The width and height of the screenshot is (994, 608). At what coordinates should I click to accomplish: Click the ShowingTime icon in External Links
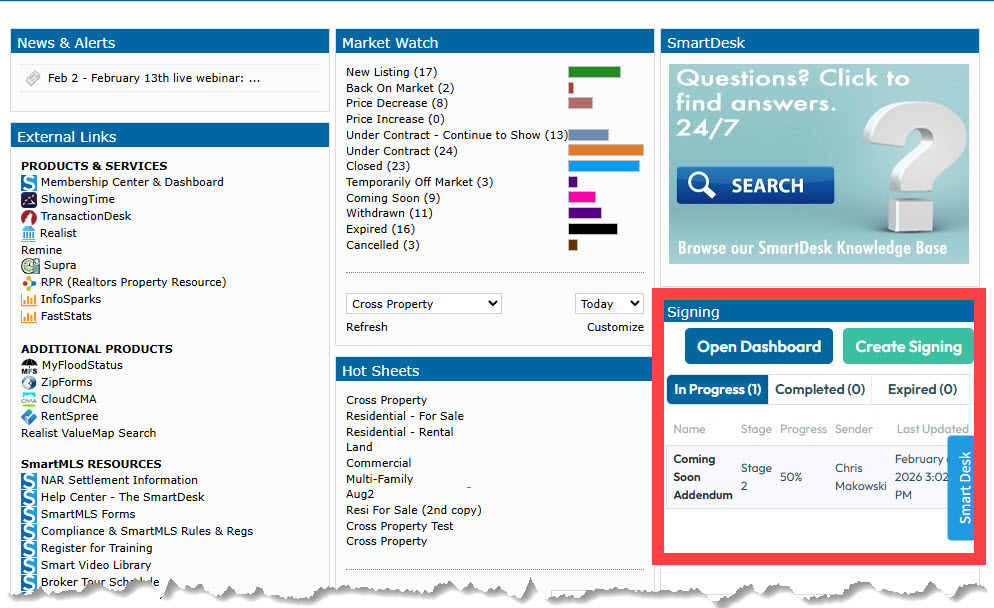pos(29,199)
